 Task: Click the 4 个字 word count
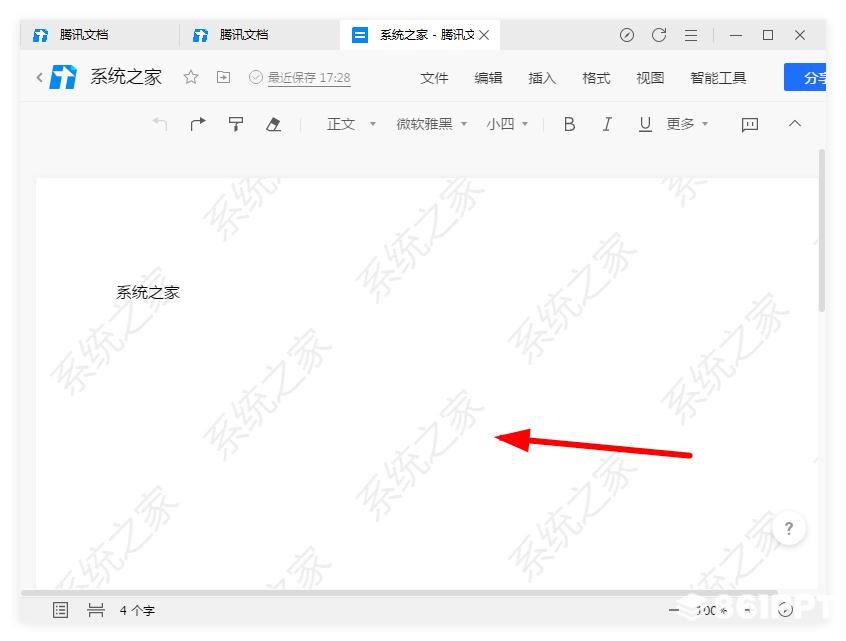click(137, 611)
